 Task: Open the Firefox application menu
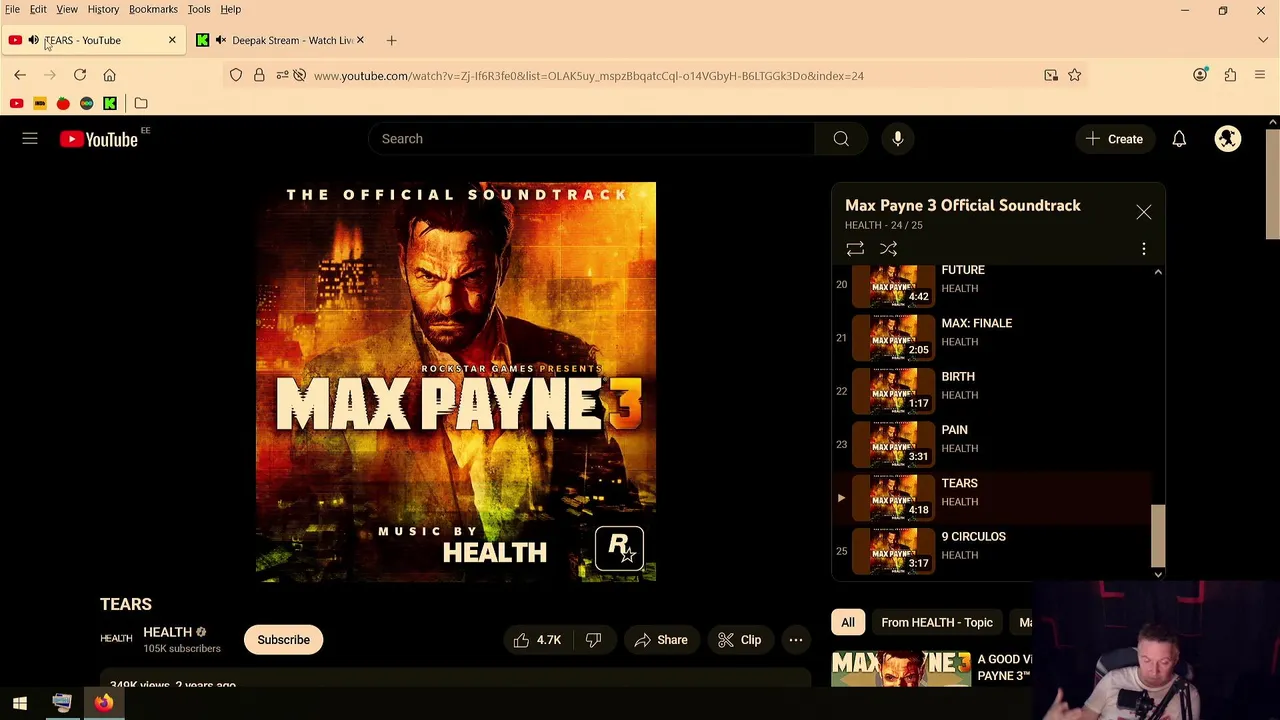click(1260, 75)
